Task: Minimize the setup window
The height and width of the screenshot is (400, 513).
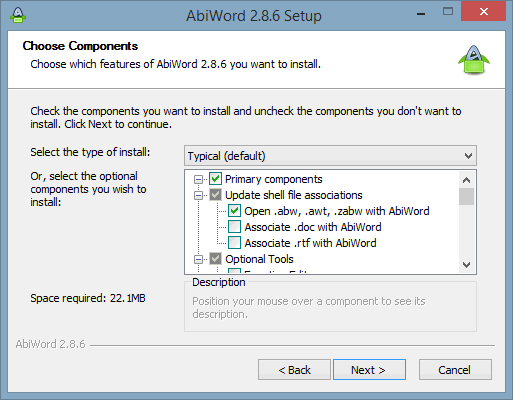Action: point(421,13)
